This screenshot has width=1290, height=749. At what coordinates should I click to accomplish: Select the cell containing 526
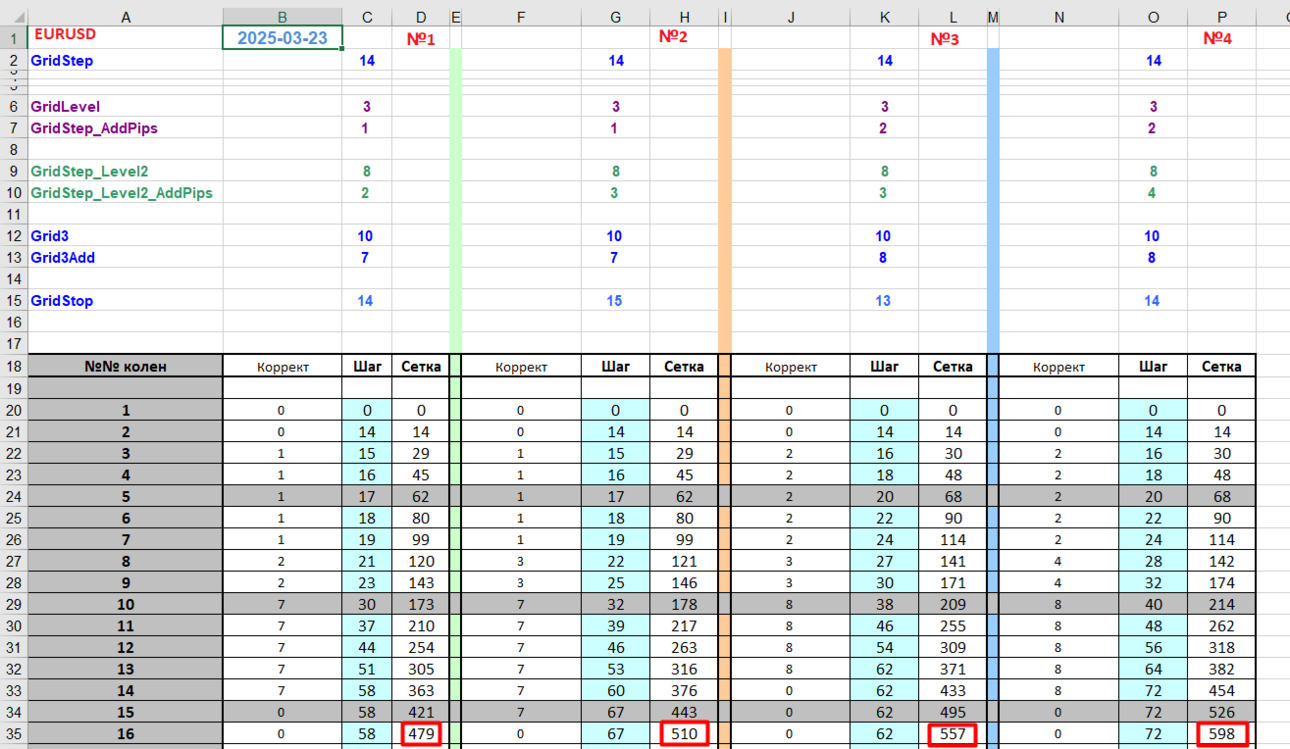point(1222,712)
